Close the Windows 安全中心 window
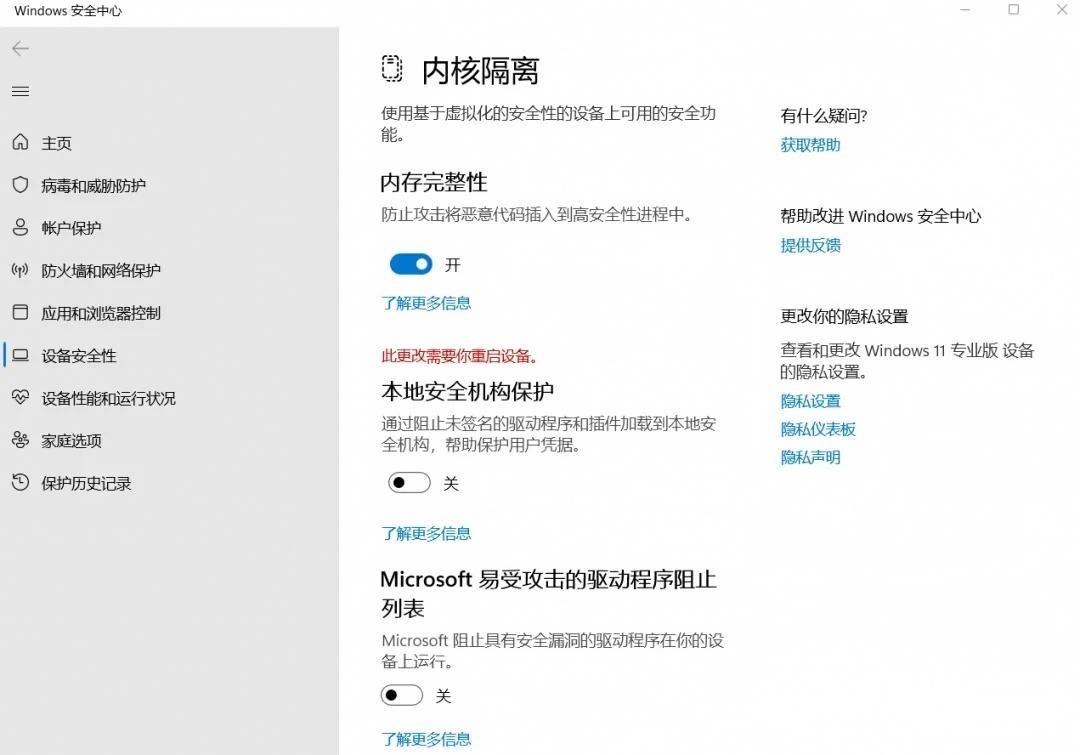This screenshot has height=755, width=1080. tap(1062, 10)
